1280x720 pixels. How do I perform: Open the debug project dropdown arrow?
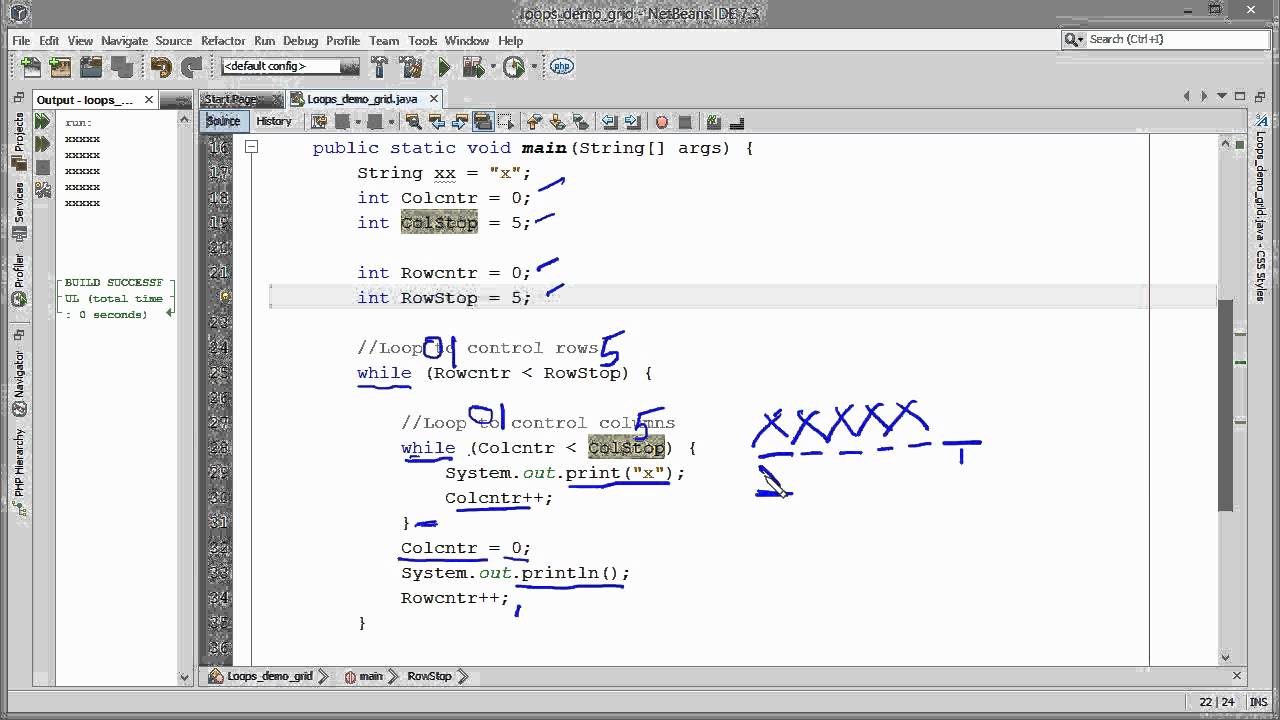click(x=492, y=67)
